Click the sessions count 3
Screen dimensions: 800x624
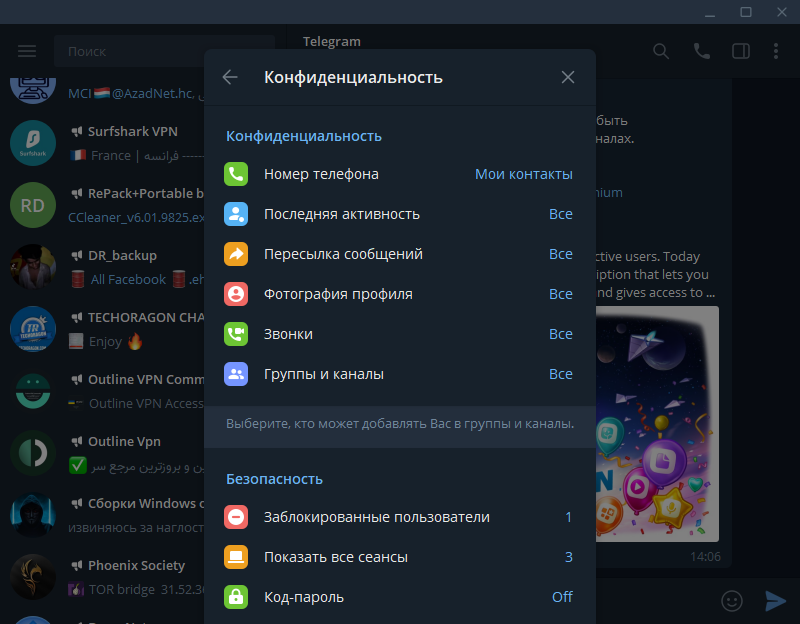tap(568, 557)
